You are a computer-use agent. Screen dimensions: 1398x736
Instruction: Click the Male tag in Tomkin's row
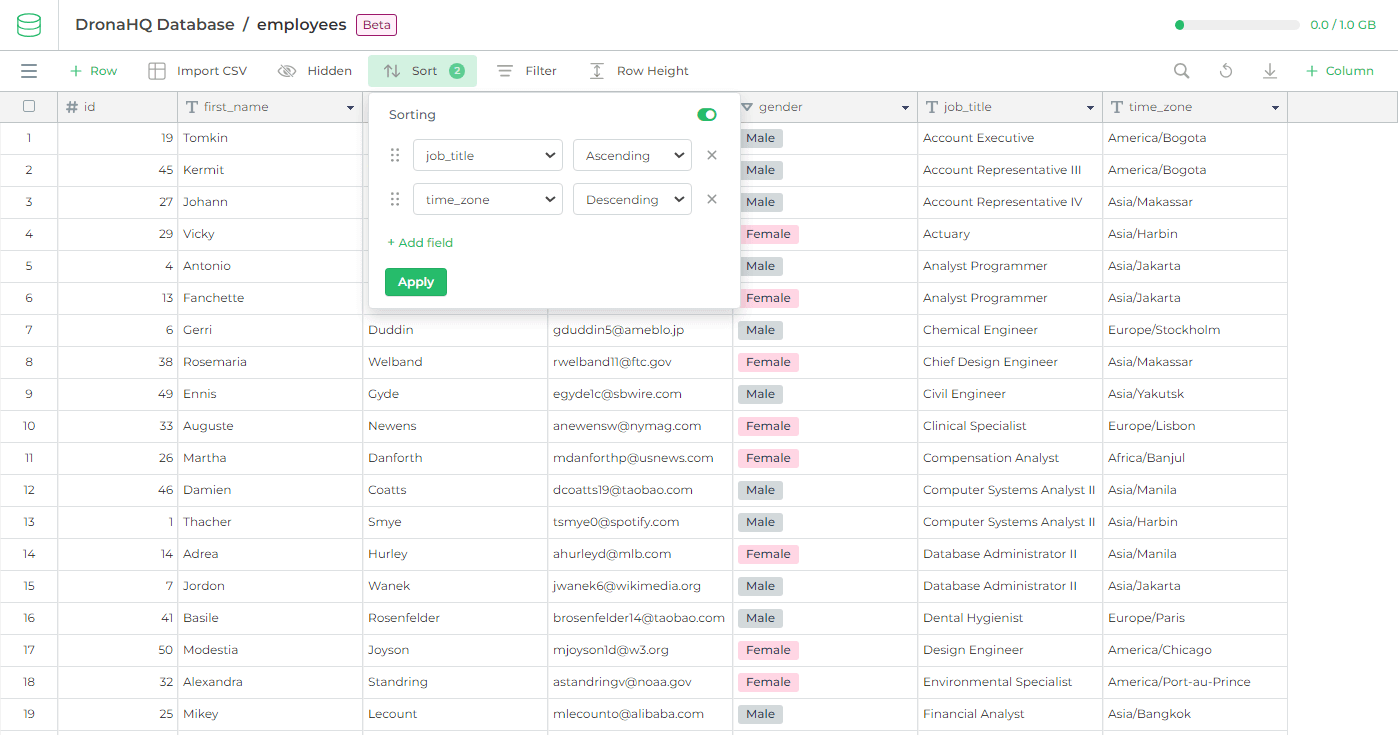(x=760, y=138)
